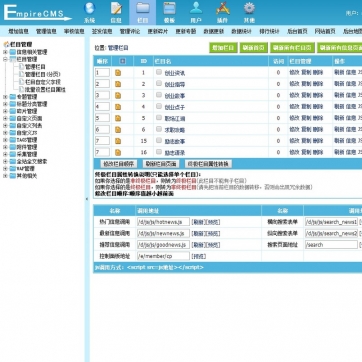Viewport: 362px width, 362px height.
Task: Click the order input in row ID 1
Action: (x=102, y=73)
